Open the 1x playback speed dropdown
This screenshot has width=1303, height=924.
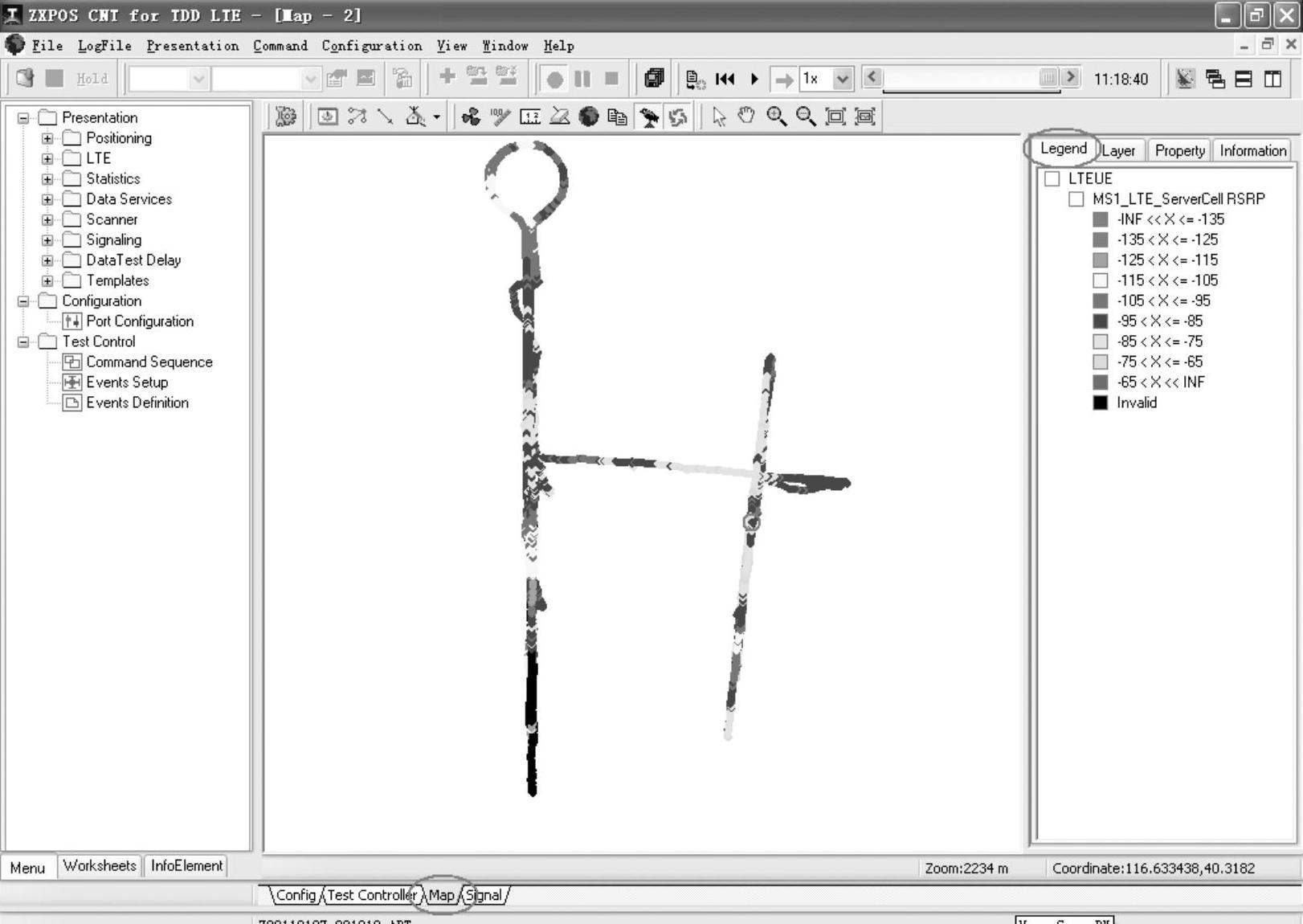[x=842, y=79]
